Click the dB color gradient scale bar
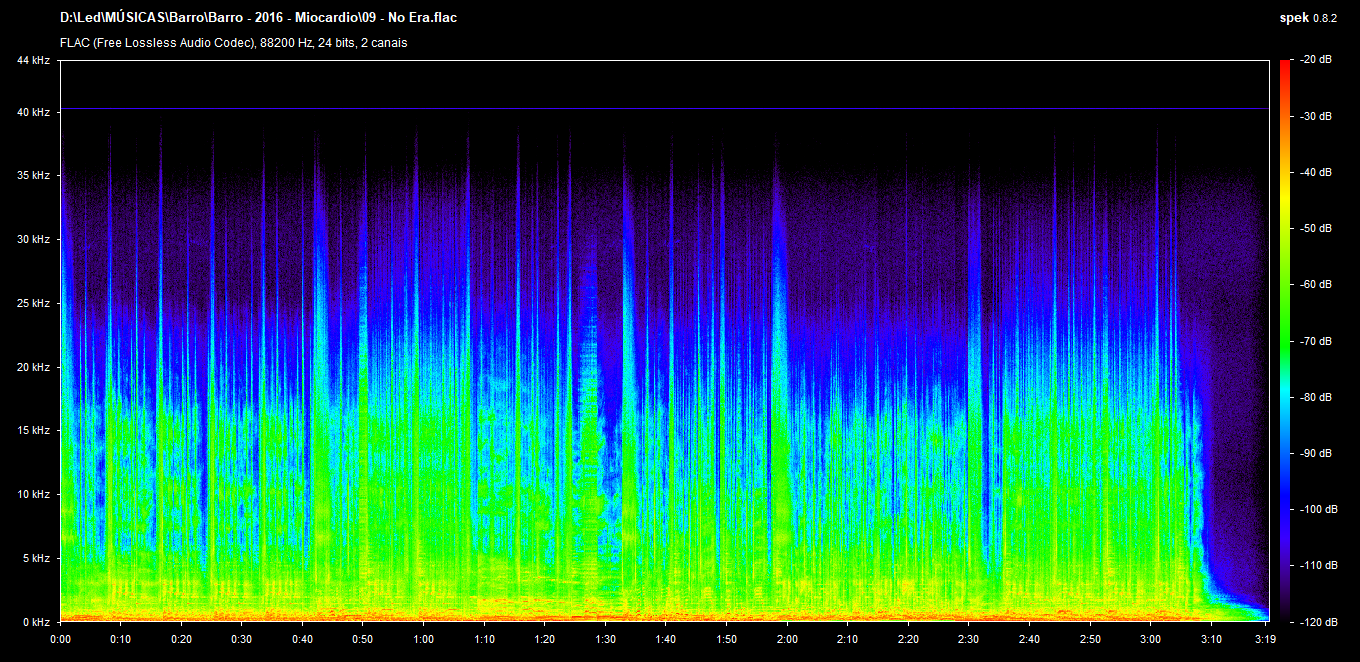This screenshot has height=662, width=1360. pos(1285,341)
